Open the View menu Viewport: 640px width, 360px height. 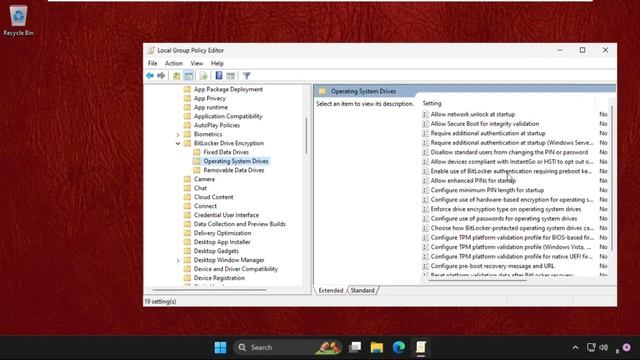197,63
